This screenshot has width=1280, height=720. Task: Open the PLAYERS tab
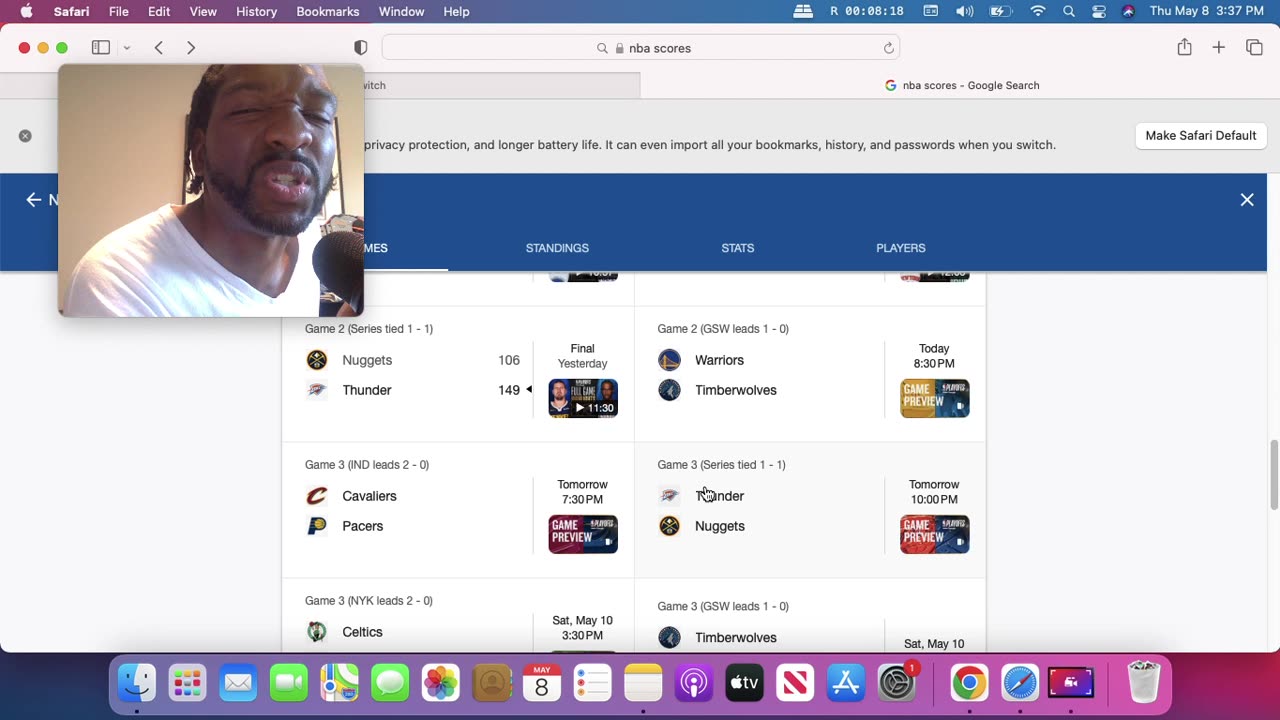click(x=901, y=248)
